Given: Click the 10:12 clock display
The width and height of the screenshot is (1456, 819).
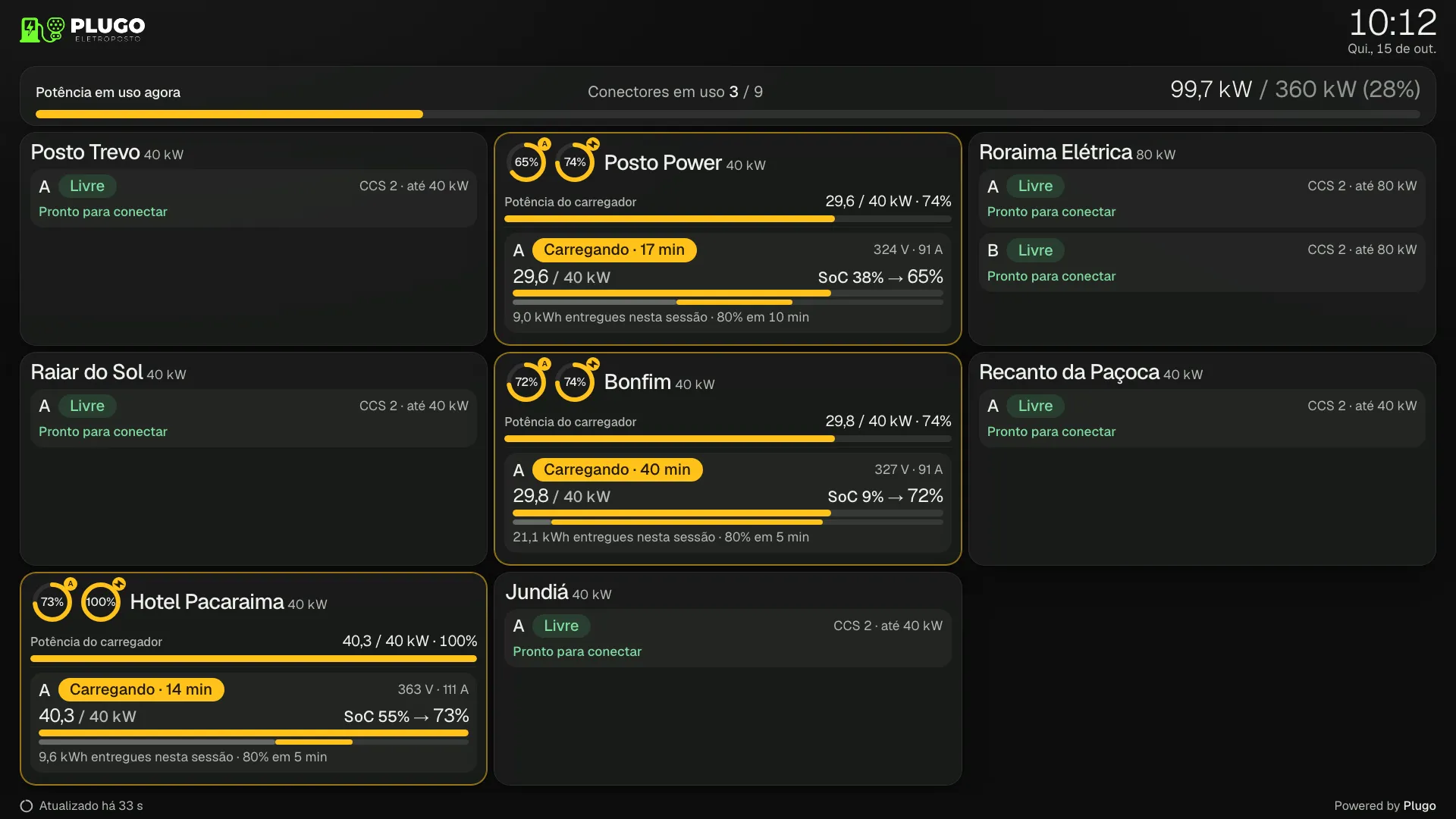Looking at the screenshot, I should pos(1392,23).
